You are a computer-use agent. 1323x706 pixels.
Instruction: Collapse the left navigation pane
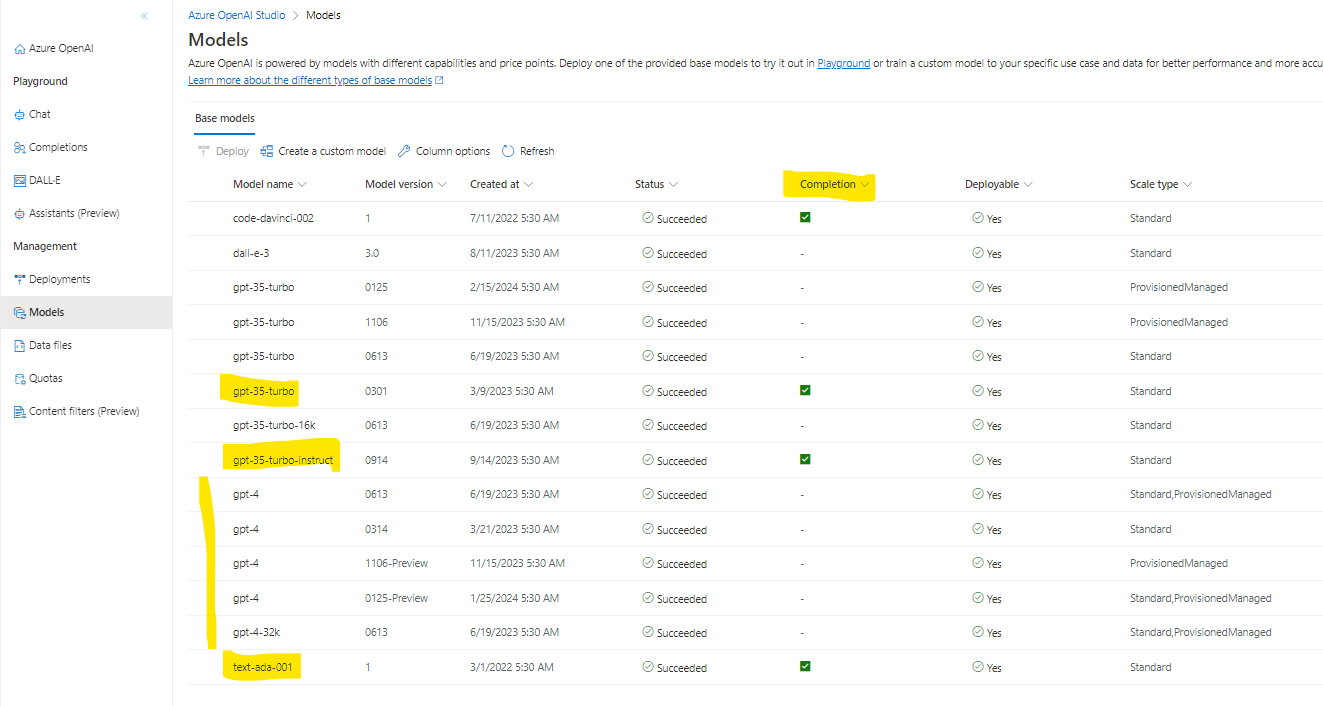[x=144, y=16]
